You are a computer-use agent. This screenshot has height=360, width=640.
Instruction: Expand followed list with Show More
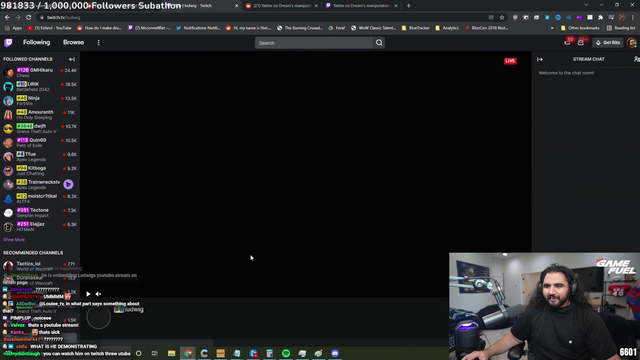tap(14, 240)
